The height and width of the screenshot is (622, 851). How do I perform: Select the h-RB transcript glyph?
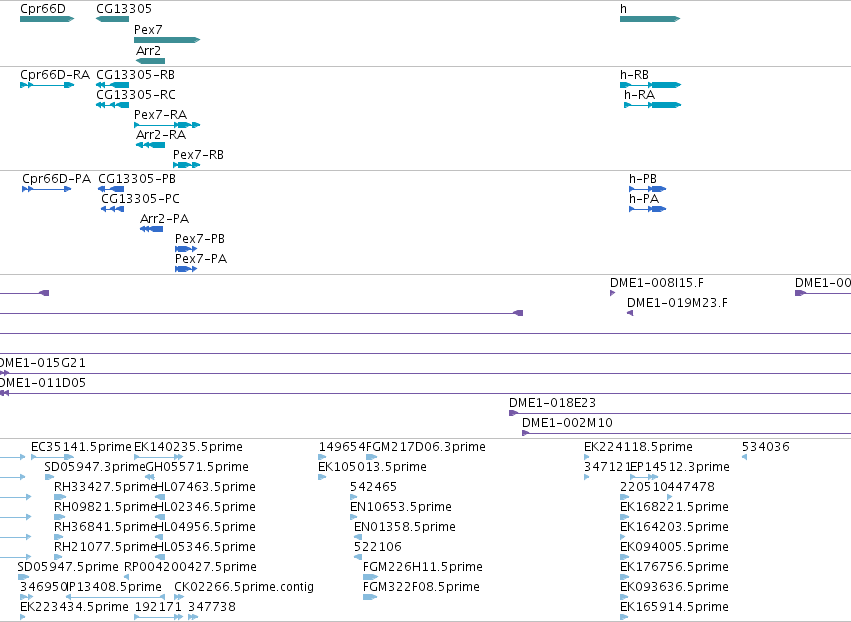(x=650, y=85)
